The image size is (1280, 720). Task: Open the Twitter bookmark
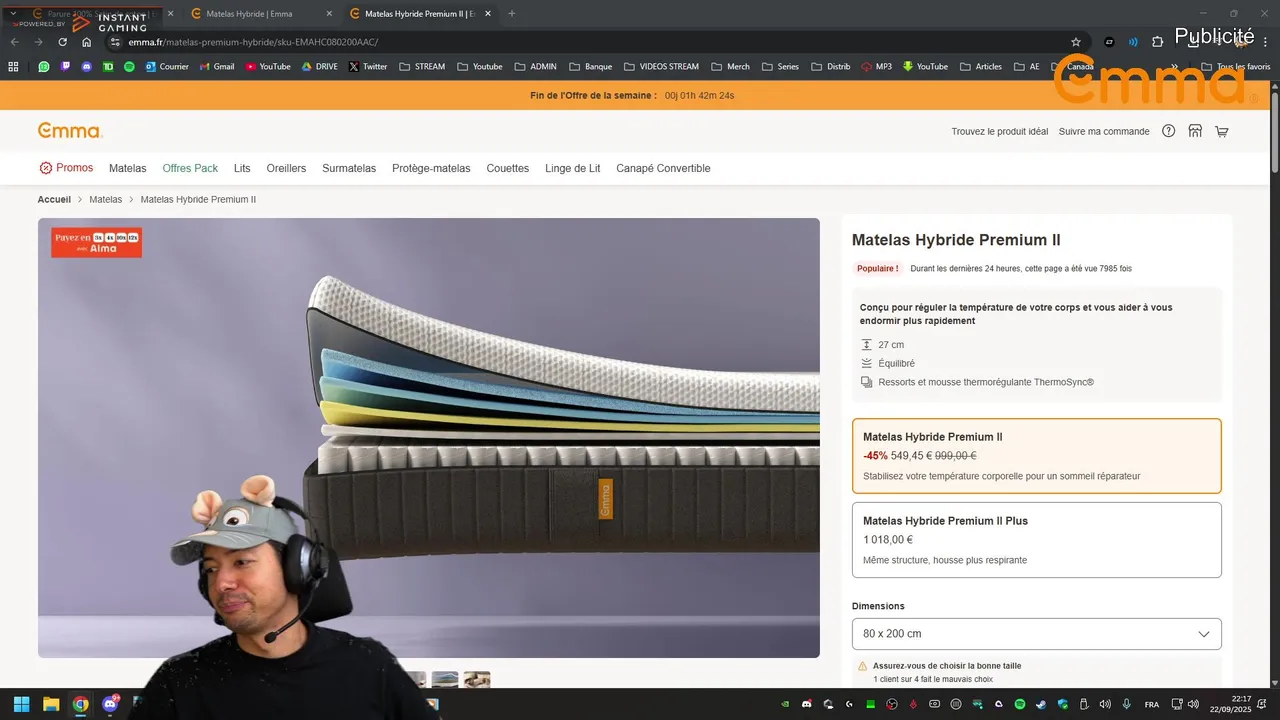(x=368, y=67)
